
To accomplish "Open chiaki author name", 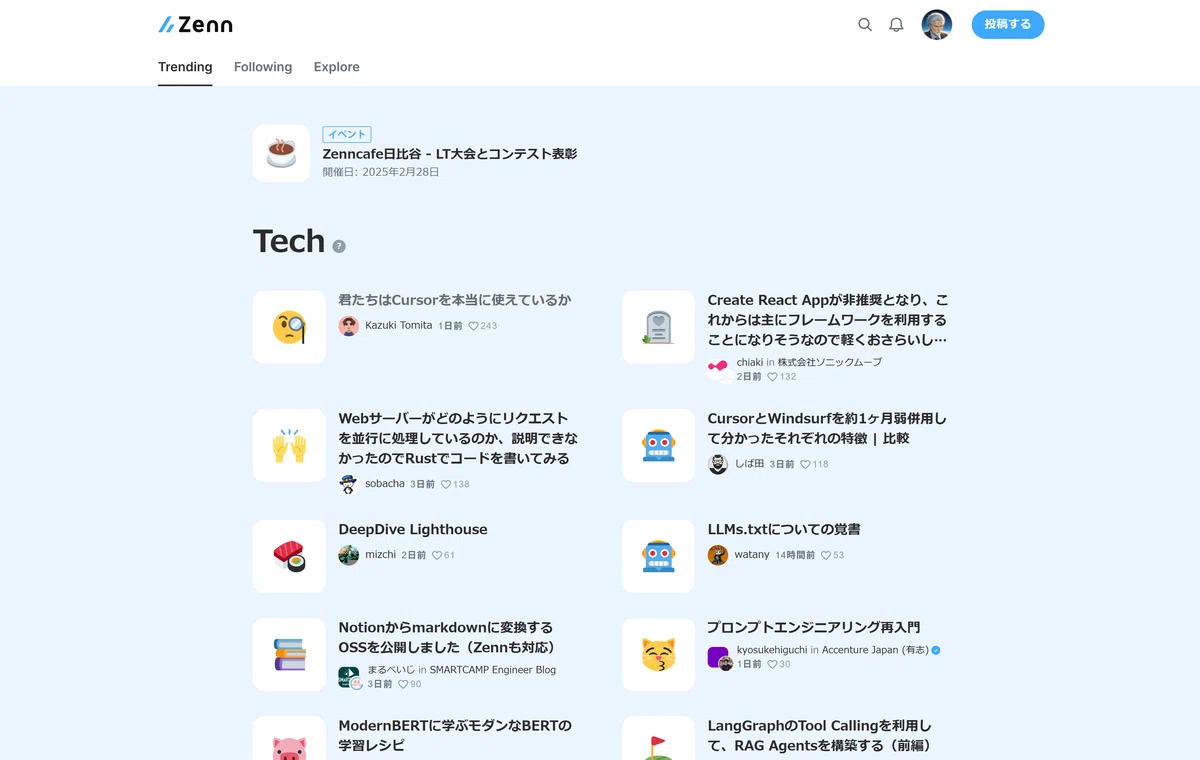I will coord(750,362).
